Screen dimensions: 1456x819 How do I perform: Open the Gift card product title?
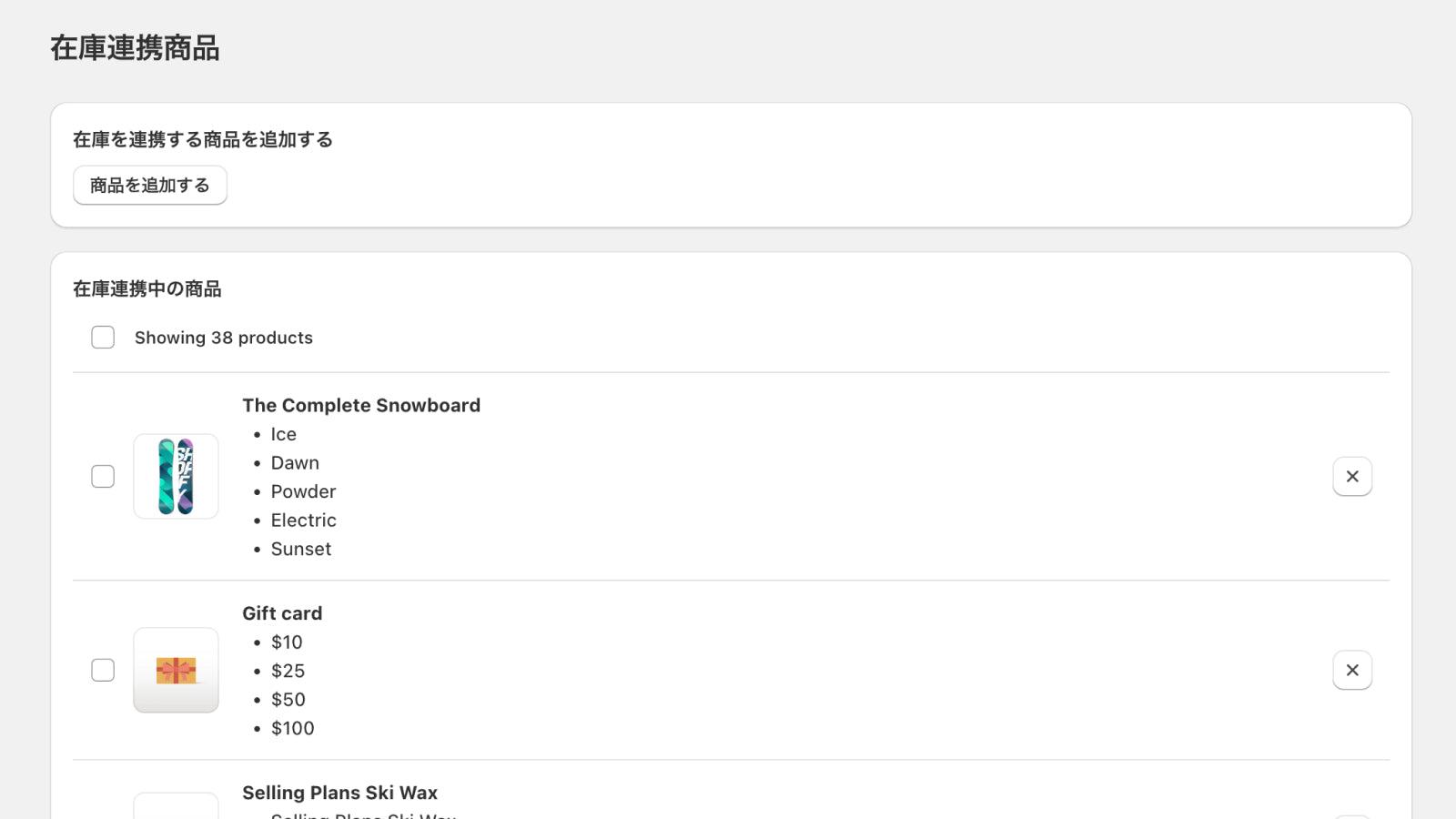(x=281, y=613)
